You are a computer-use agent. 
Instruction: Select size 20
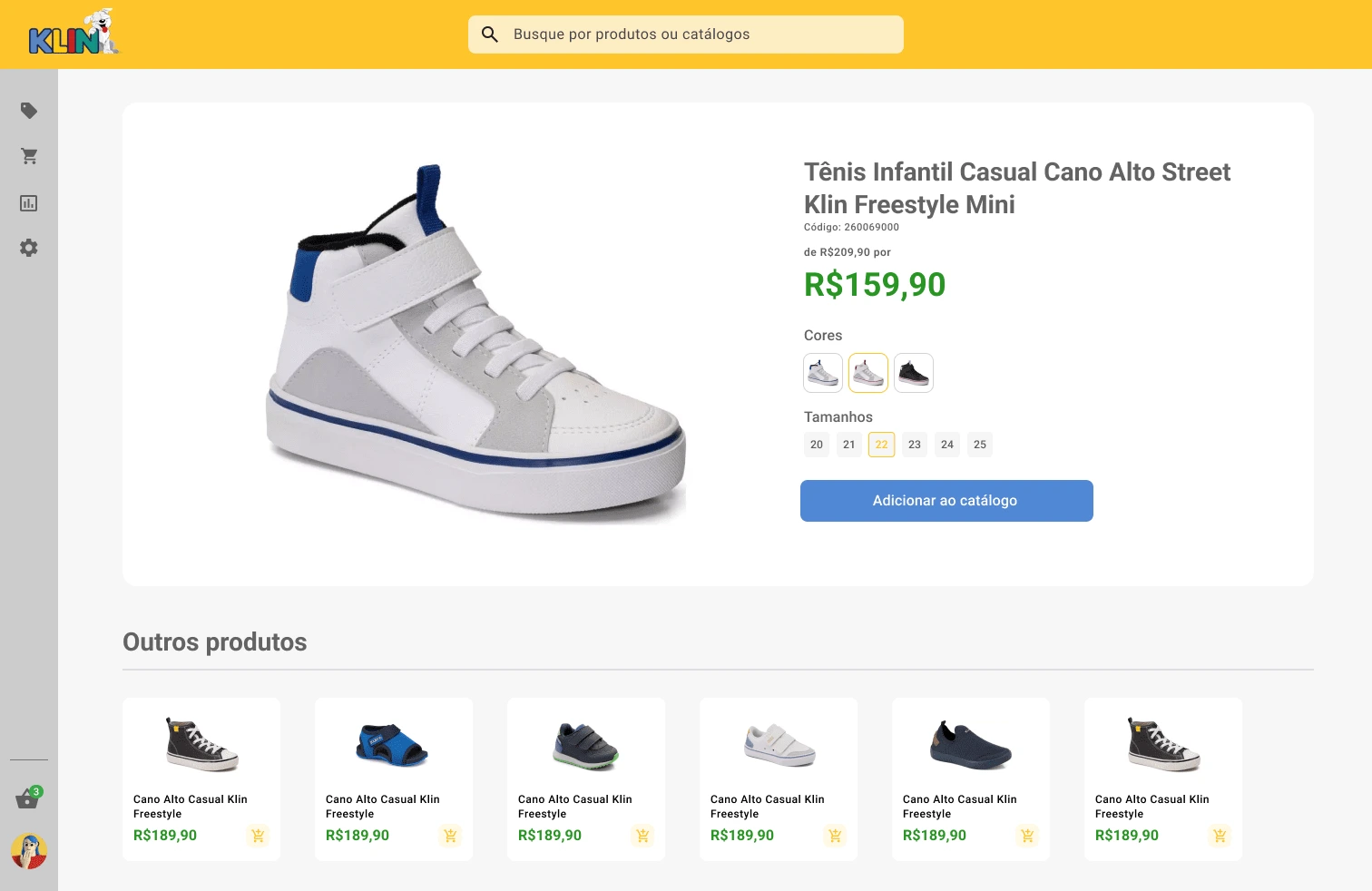[x=817, y=445]
